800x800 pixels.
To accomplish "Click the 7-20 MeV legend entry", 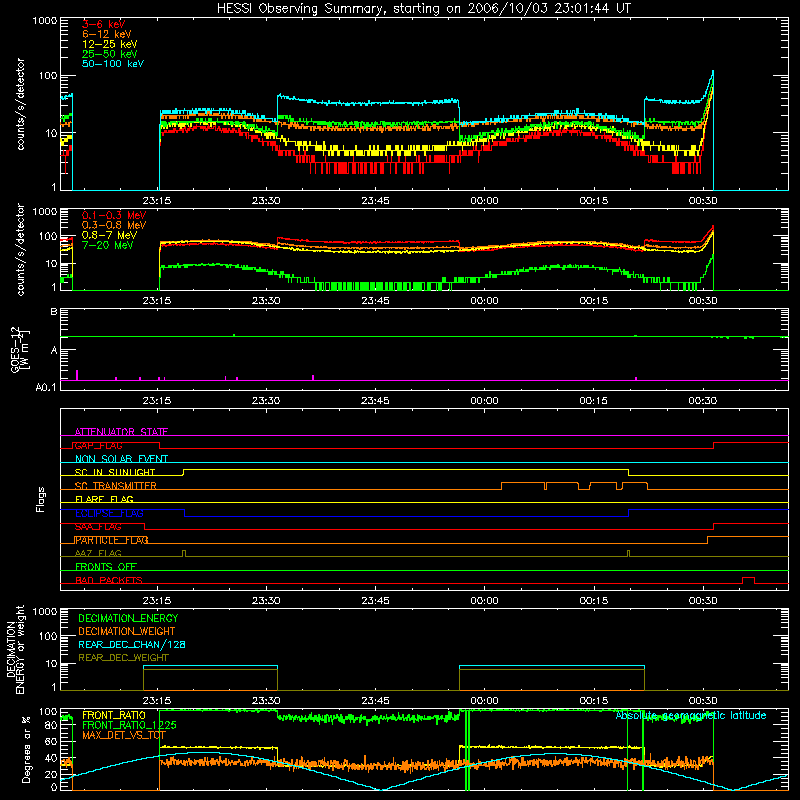I will (108, 245).
